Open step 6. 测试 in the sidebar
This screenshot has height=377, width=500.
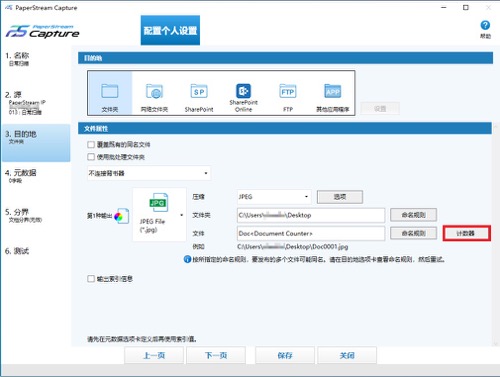pyautogui.click(x=36, y=251)
